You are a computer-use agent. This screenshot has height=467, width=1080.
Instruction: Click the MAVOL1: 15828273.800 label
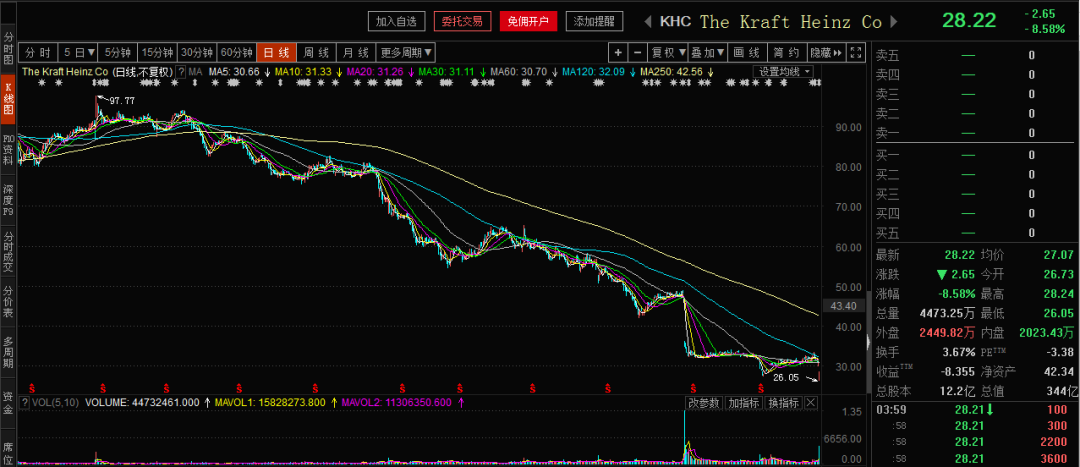point(271,402)
